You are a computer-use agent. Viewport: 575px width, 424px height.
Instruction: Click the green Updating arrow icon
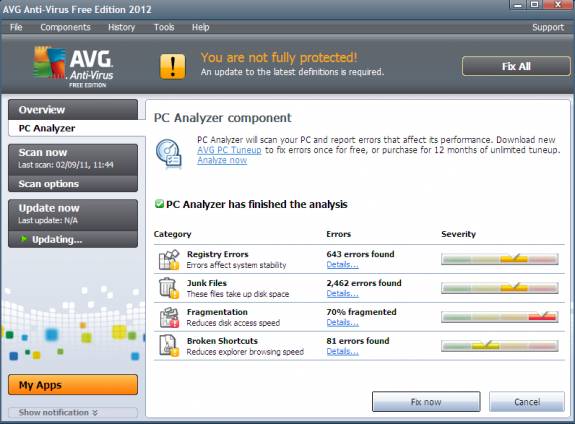coord(24,239)
